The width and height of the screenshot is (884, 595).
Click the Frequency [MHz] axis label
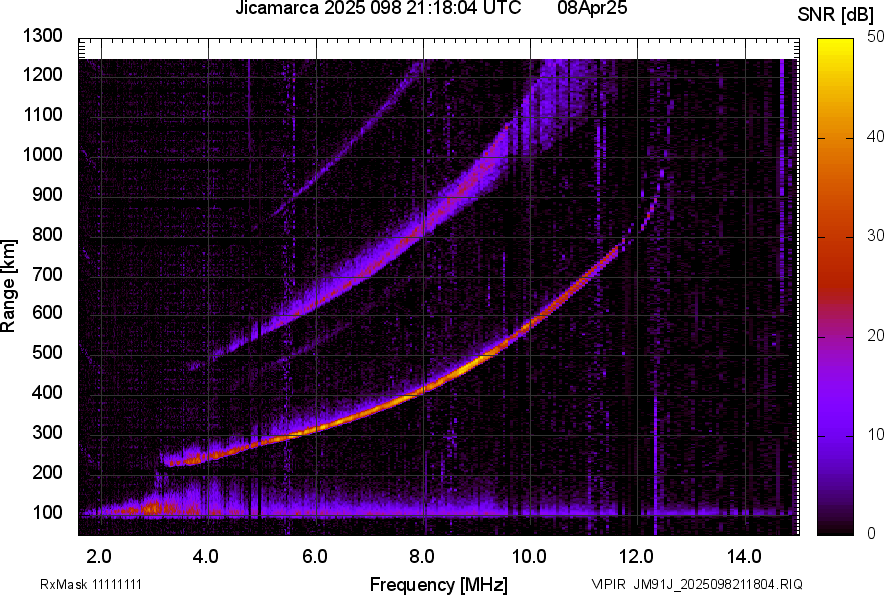[439, 584]
